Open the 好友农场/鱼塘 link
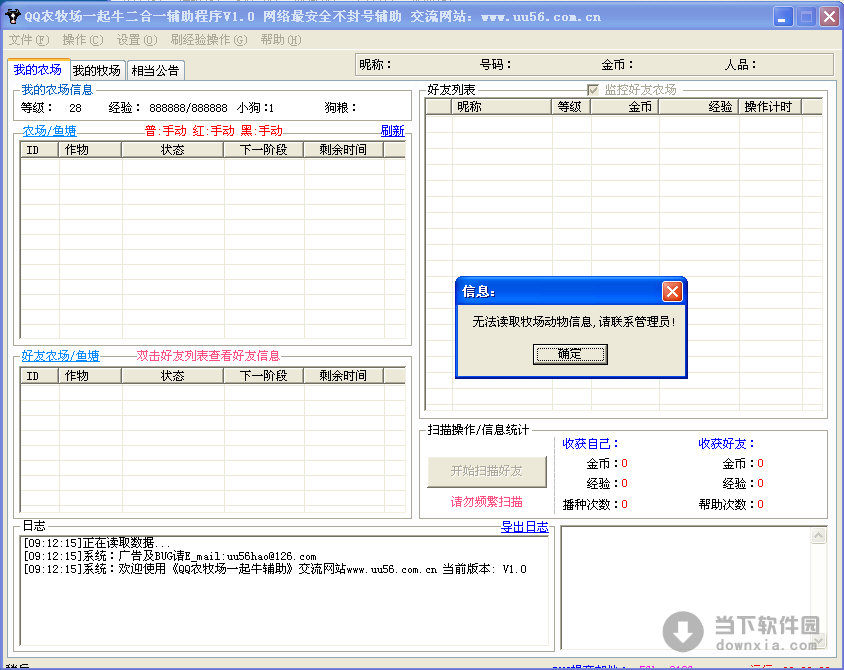Image resolution: width=844 pixels, height=670 pixels. click(x=60, y=356)
